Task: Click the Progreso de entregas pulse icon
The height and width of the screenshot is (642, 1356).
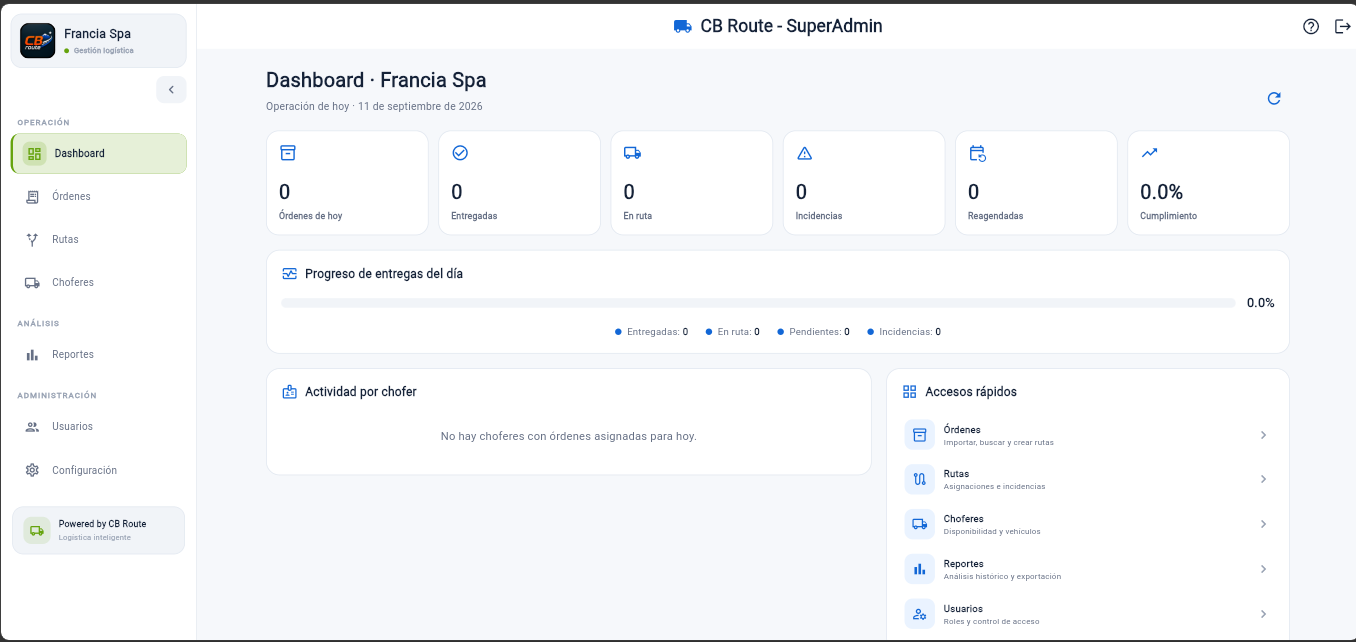Action: (x=290, y=273)
